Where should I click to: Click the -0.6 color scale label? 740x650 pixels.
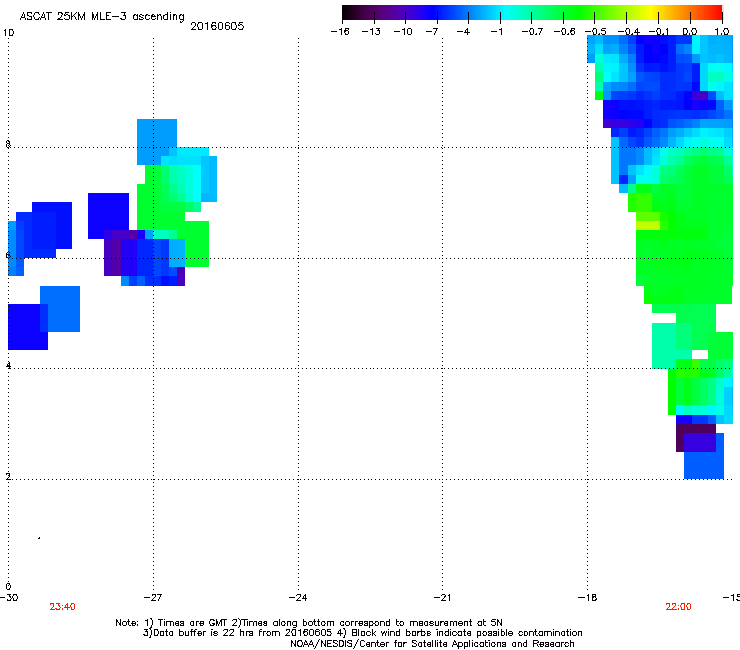(x=564, y=32)
